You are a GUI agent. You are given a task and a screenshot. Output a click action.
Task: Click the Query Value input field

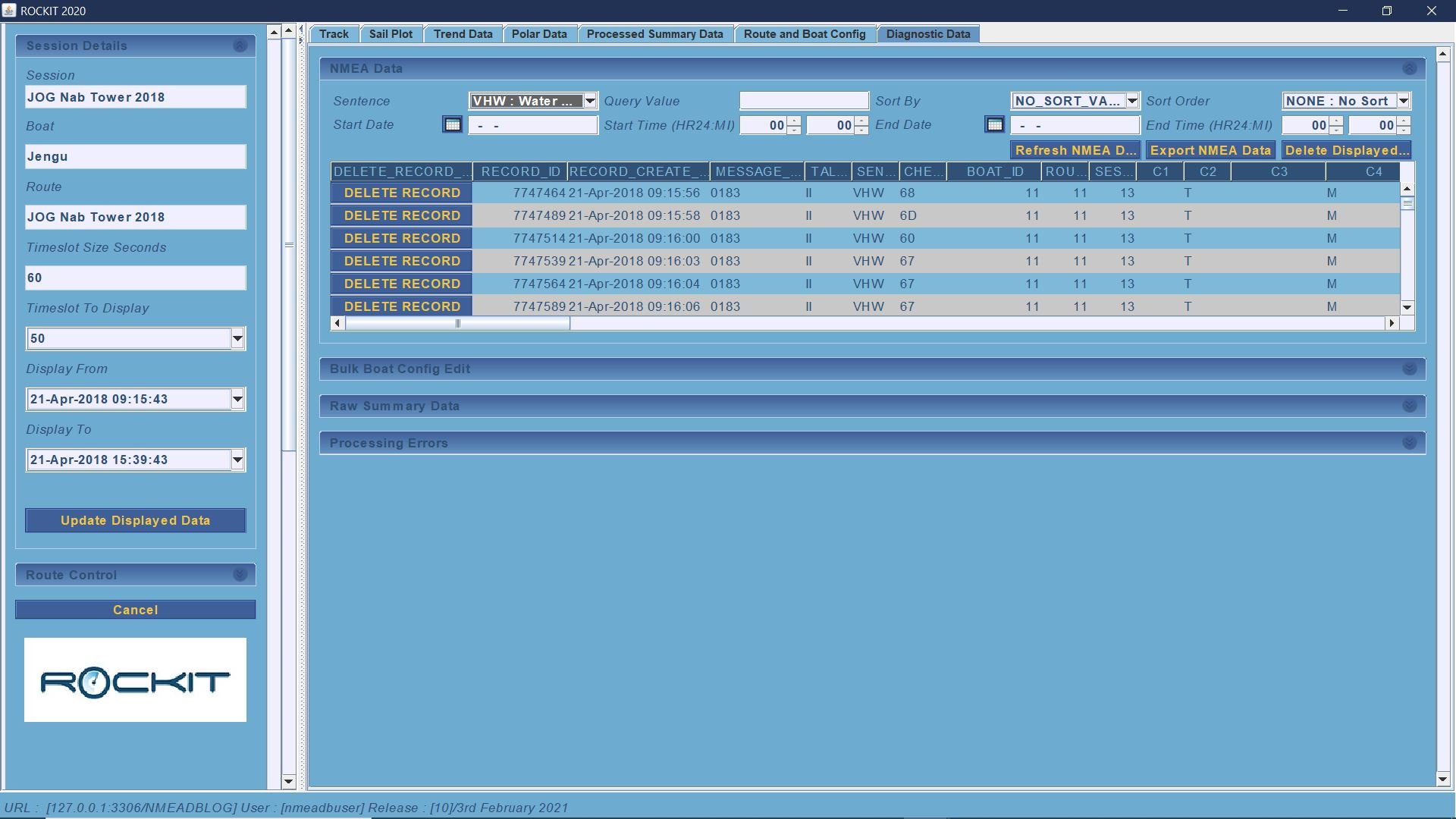click(x=804, y=101)
